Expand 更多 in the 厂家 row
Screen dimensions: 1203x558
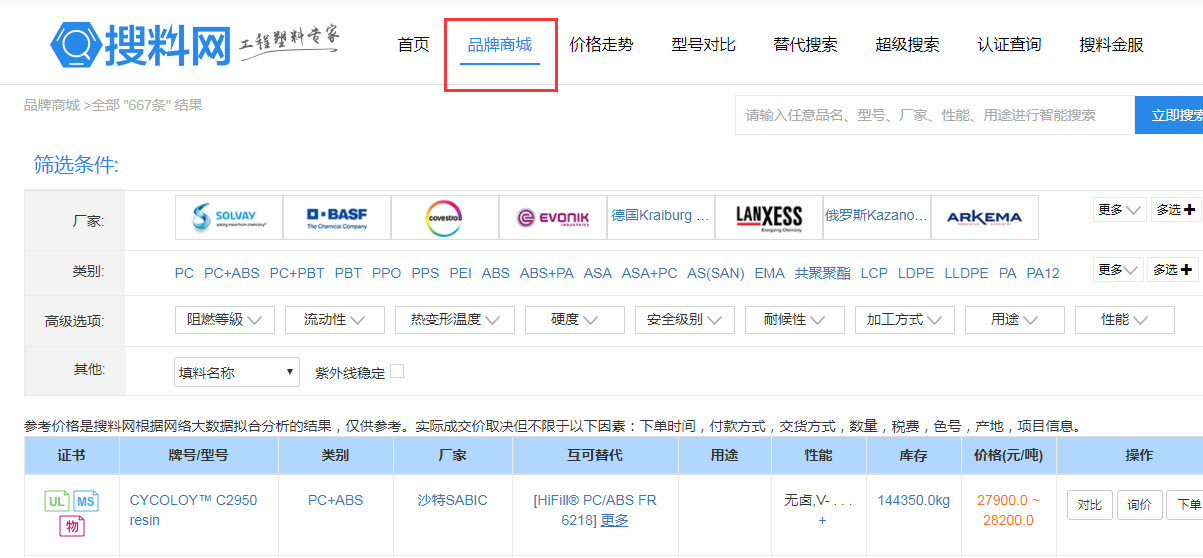1118,210
